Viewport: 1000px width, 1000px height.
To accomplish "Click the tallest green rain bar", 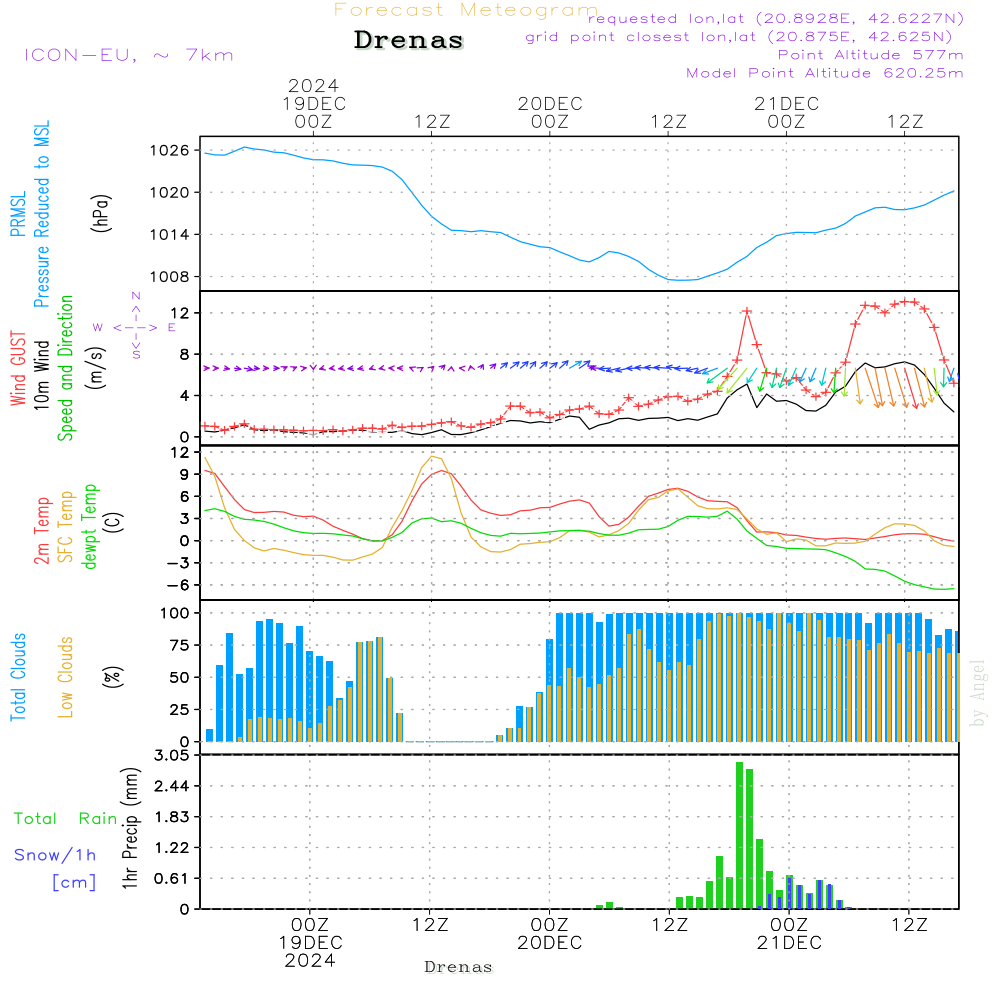I will [x=739, y=835].
